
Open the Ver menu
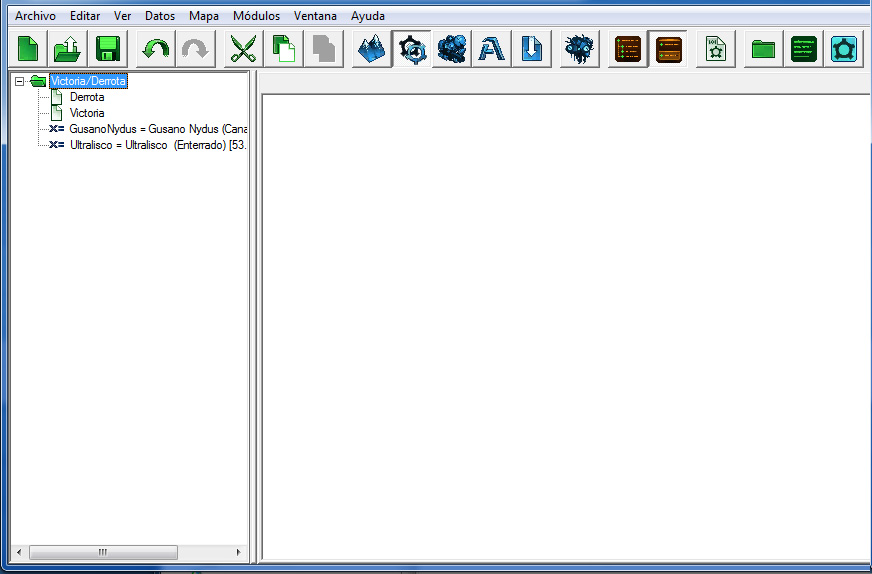[x=122, y=16]
